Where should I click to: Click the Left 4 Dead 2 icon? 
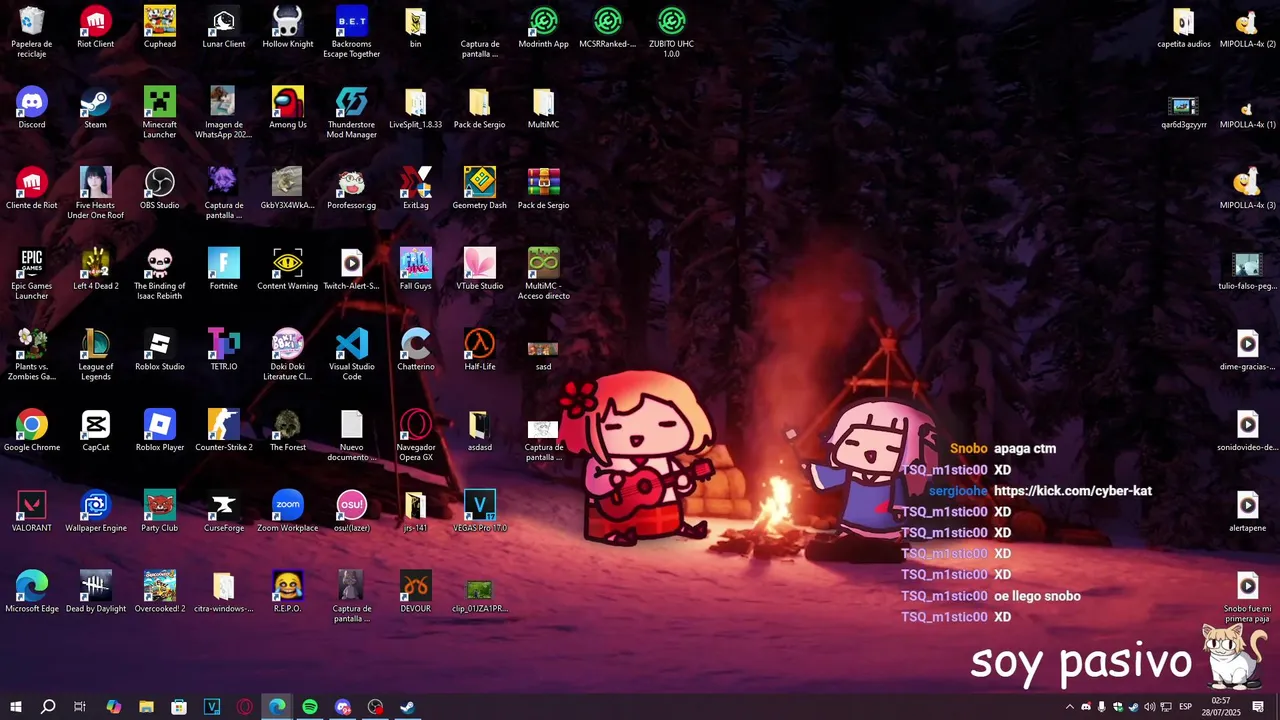(x=96, y=270)
